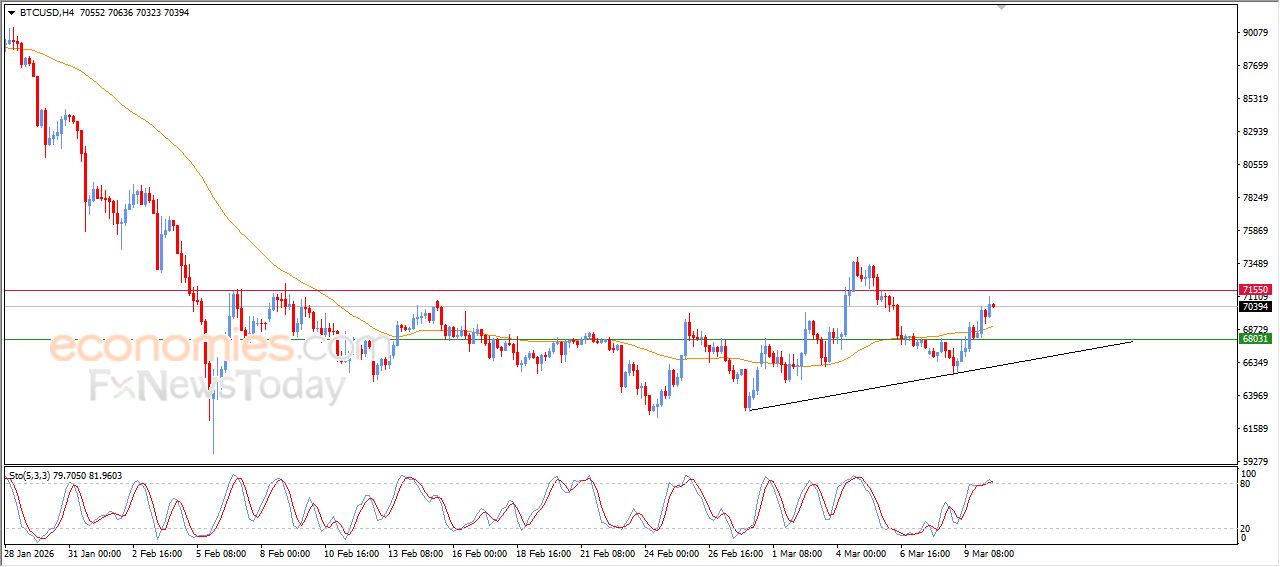
Task: Click the 28 Jan 2026 date label
Action: pyautogui.click(x=29, y=553)
